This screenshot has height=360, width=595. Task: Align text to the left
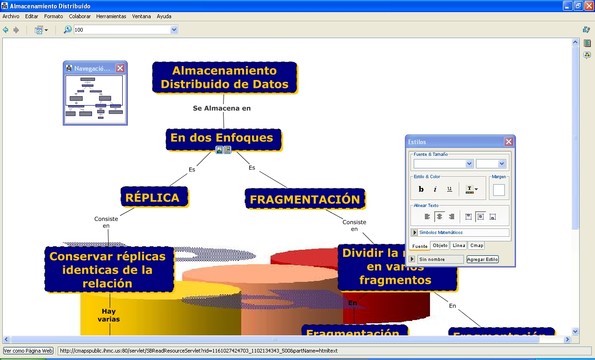tap(427, 217)
